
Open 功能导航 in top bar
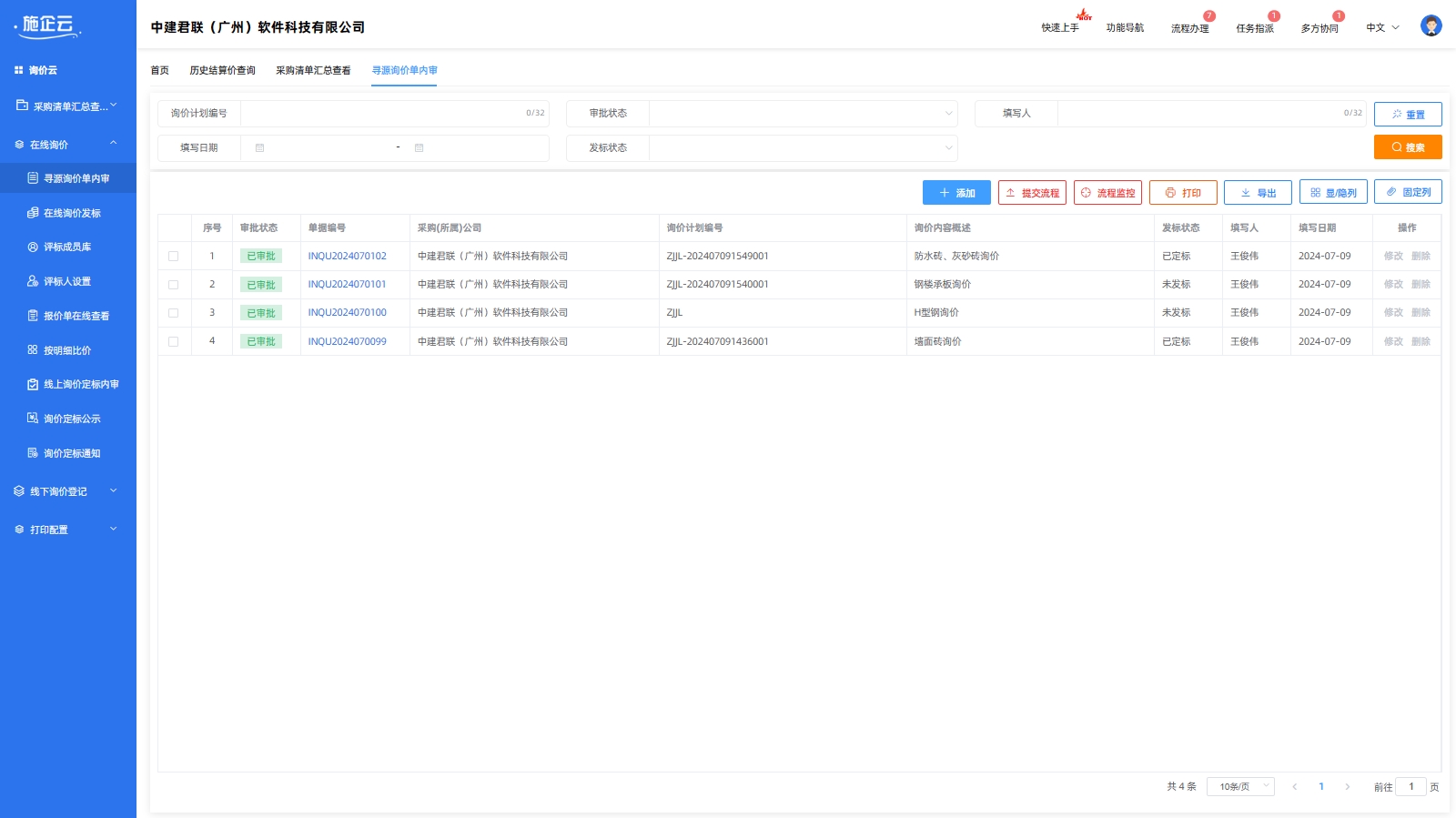pos(1125,27)
